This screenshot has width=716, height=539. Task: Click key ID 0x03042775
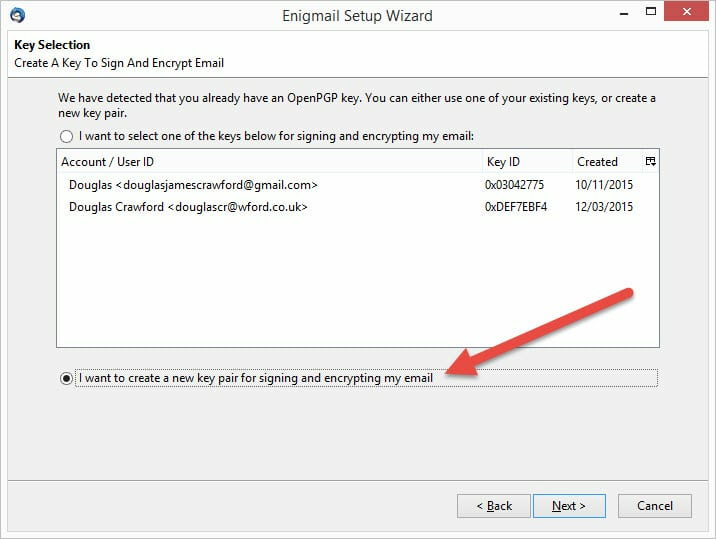pos(514,185)
